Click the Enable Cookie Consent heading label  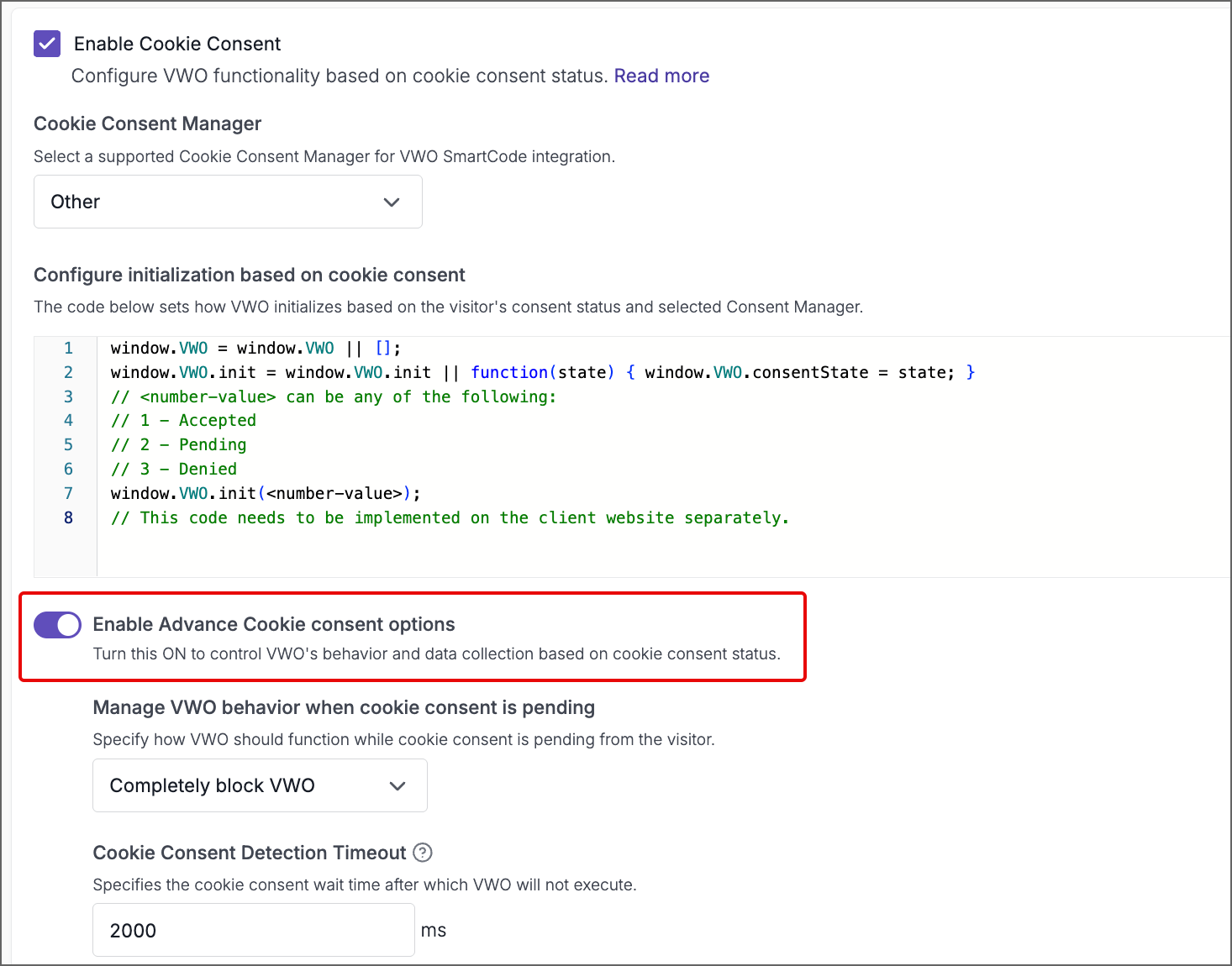[x=176, y=43]
